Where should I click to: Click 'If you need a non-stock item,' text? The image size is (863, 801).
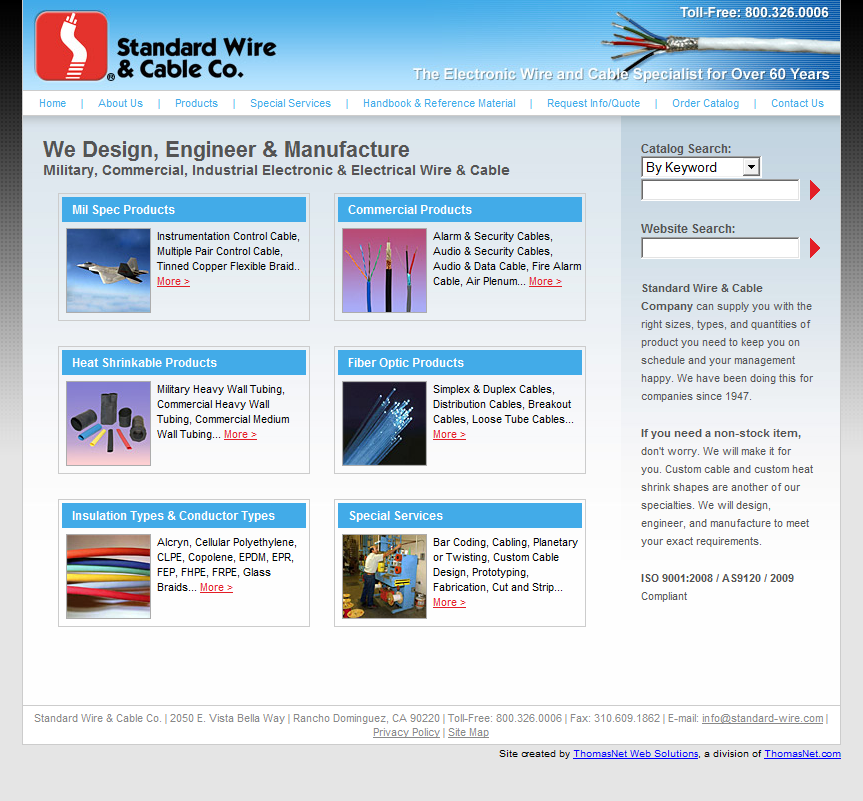(x=721, y=433)
